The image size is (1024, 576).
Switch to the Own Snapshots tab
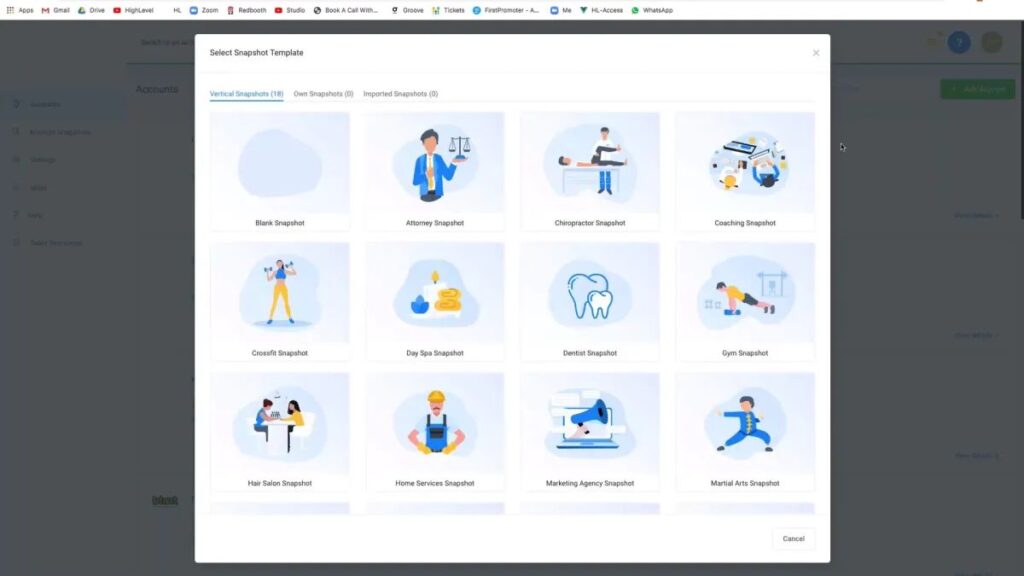323,94
